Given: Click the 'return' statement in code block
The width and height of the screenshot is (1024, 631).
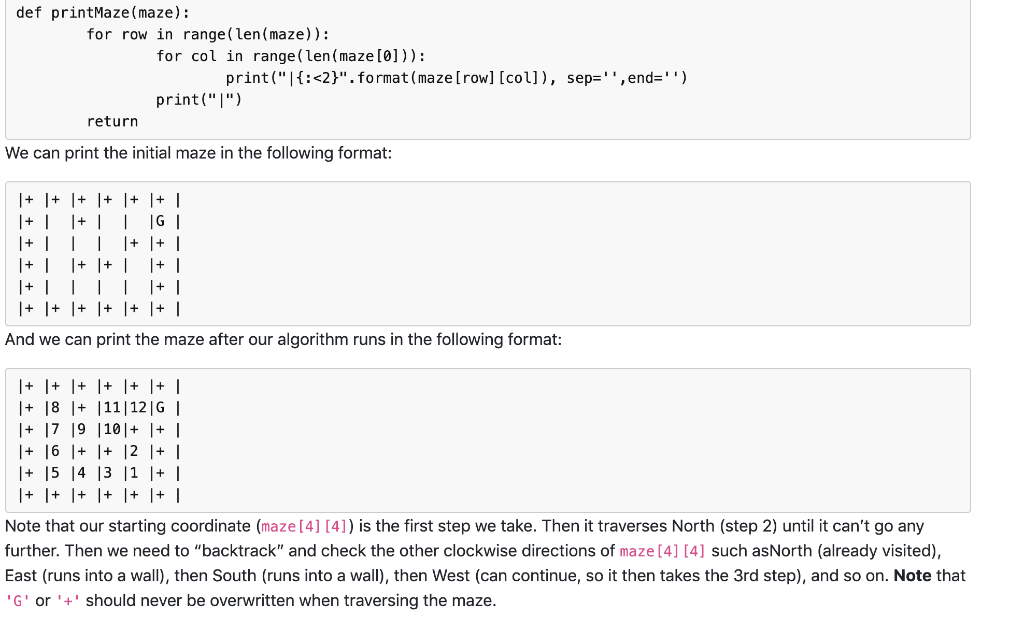Looking at the screenshot, I should click(x=112, y=121).
